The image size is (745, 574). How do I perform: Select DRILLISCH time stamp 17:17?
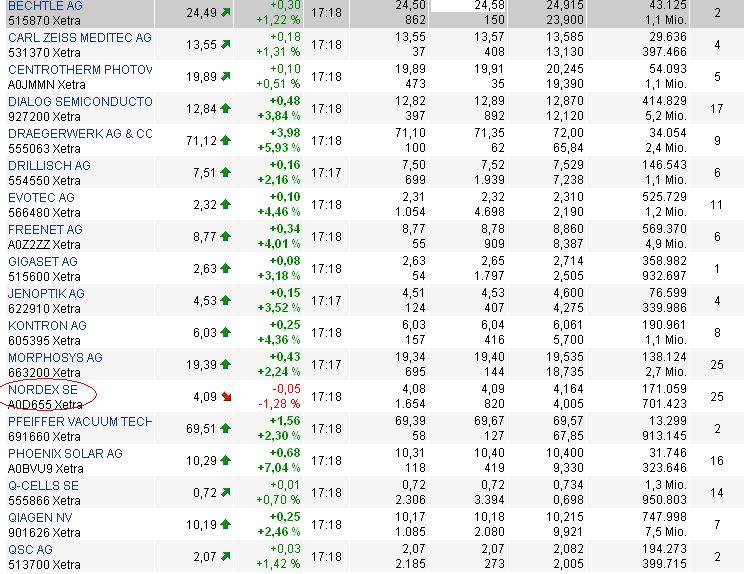click(326, 172)
